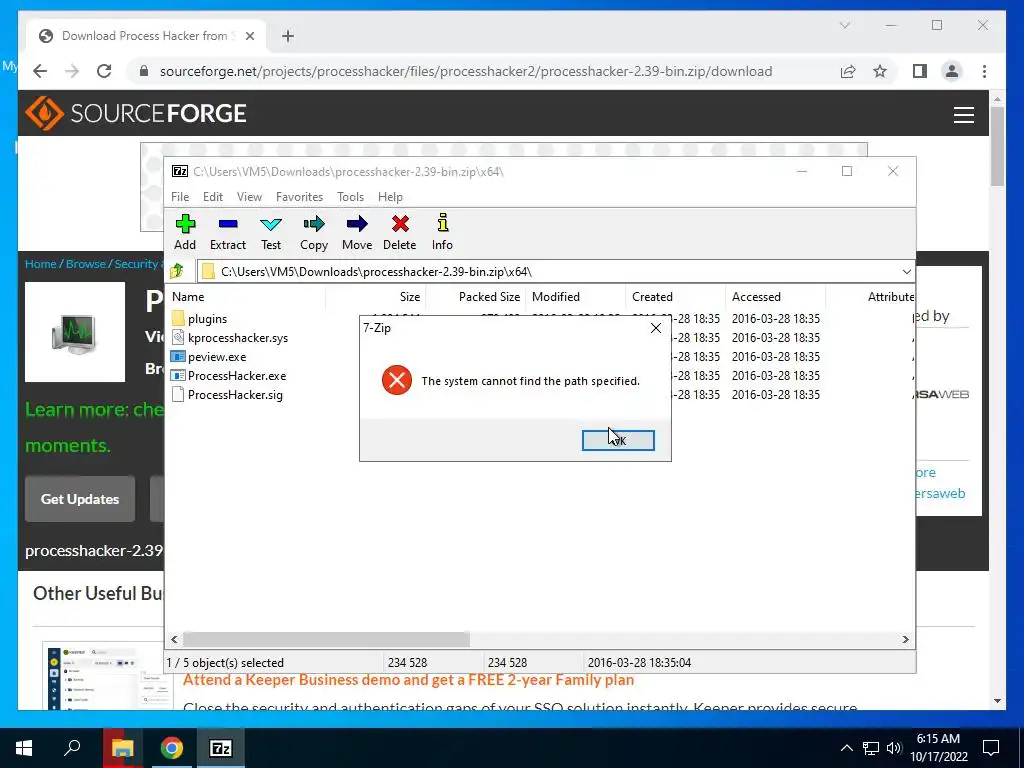Screen dimensions: 1024x768
Task: Reload the SourceForge page
Action: 104,71
